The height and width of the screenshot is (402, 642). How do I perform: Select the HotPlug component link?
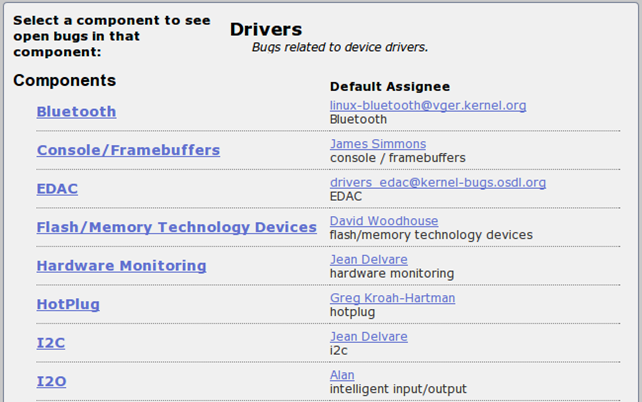68,304
